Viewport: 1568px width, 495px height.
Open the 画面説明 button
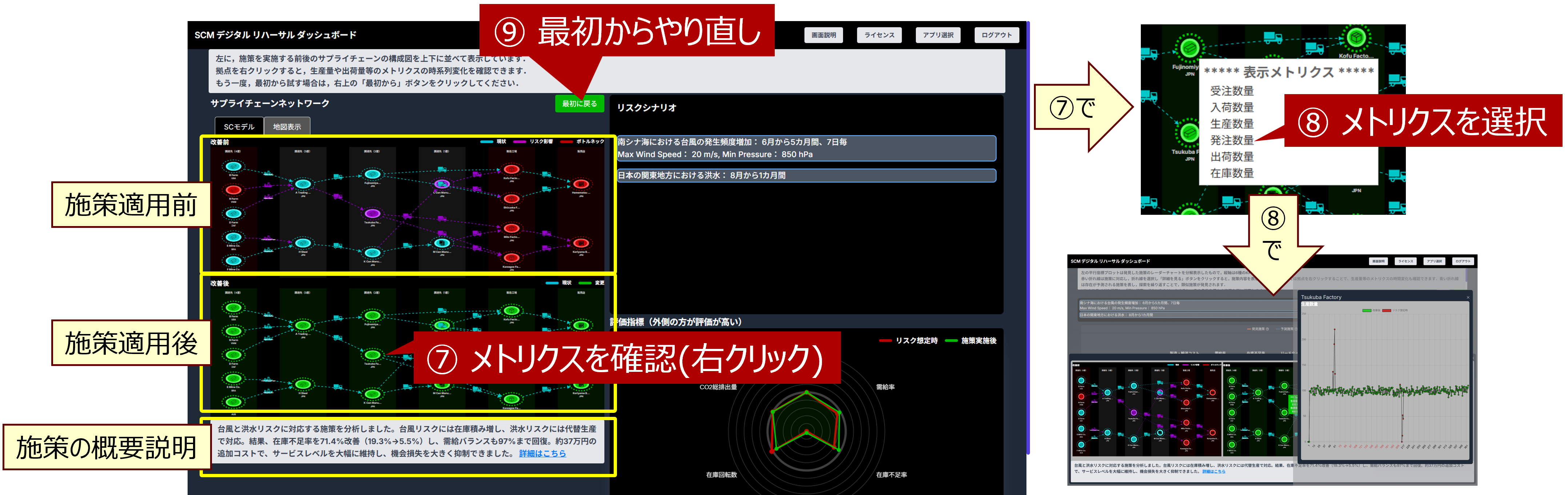click(823, 35)
